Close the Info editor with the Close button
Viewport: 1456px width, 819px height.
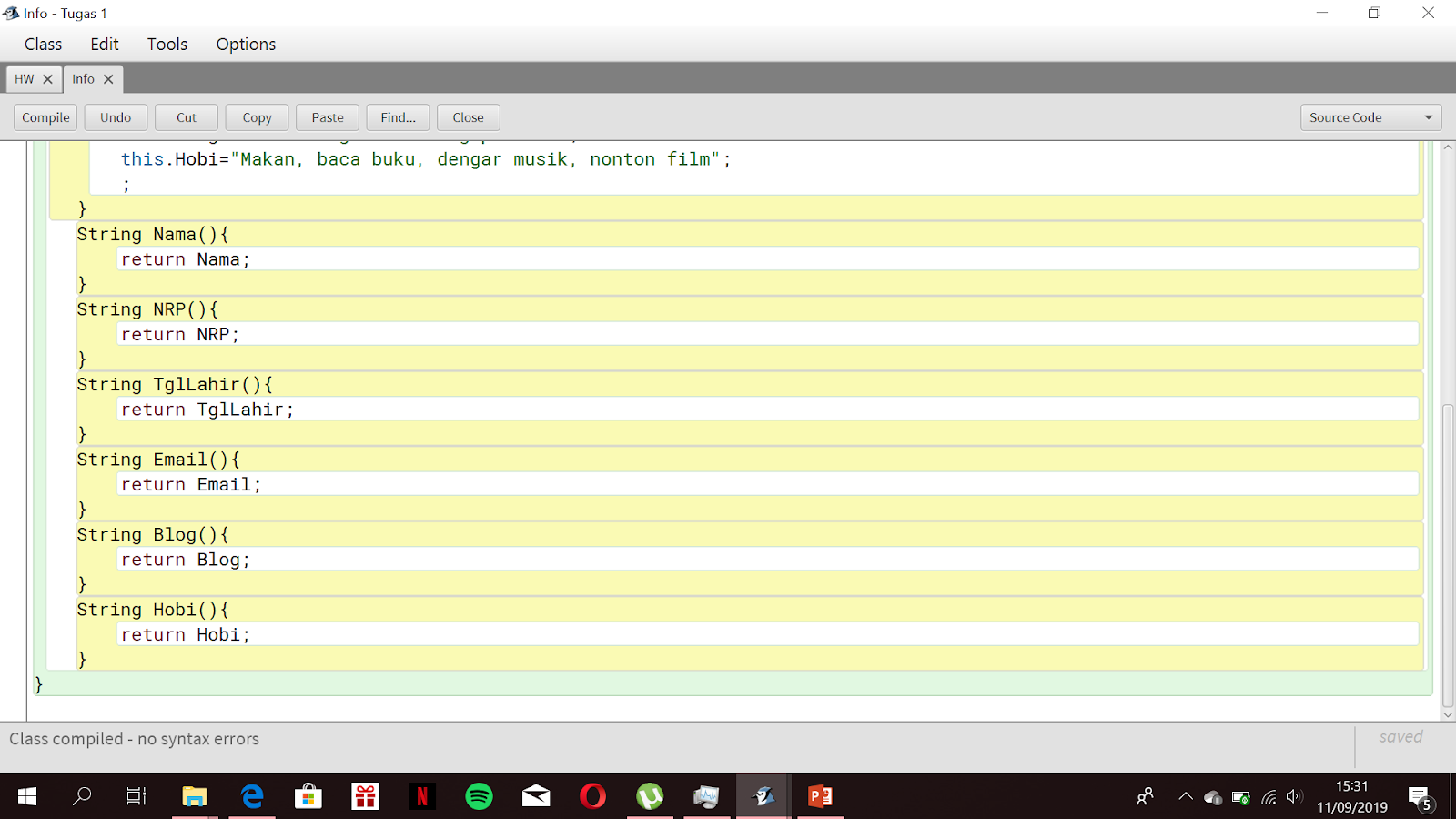(468, 116)
